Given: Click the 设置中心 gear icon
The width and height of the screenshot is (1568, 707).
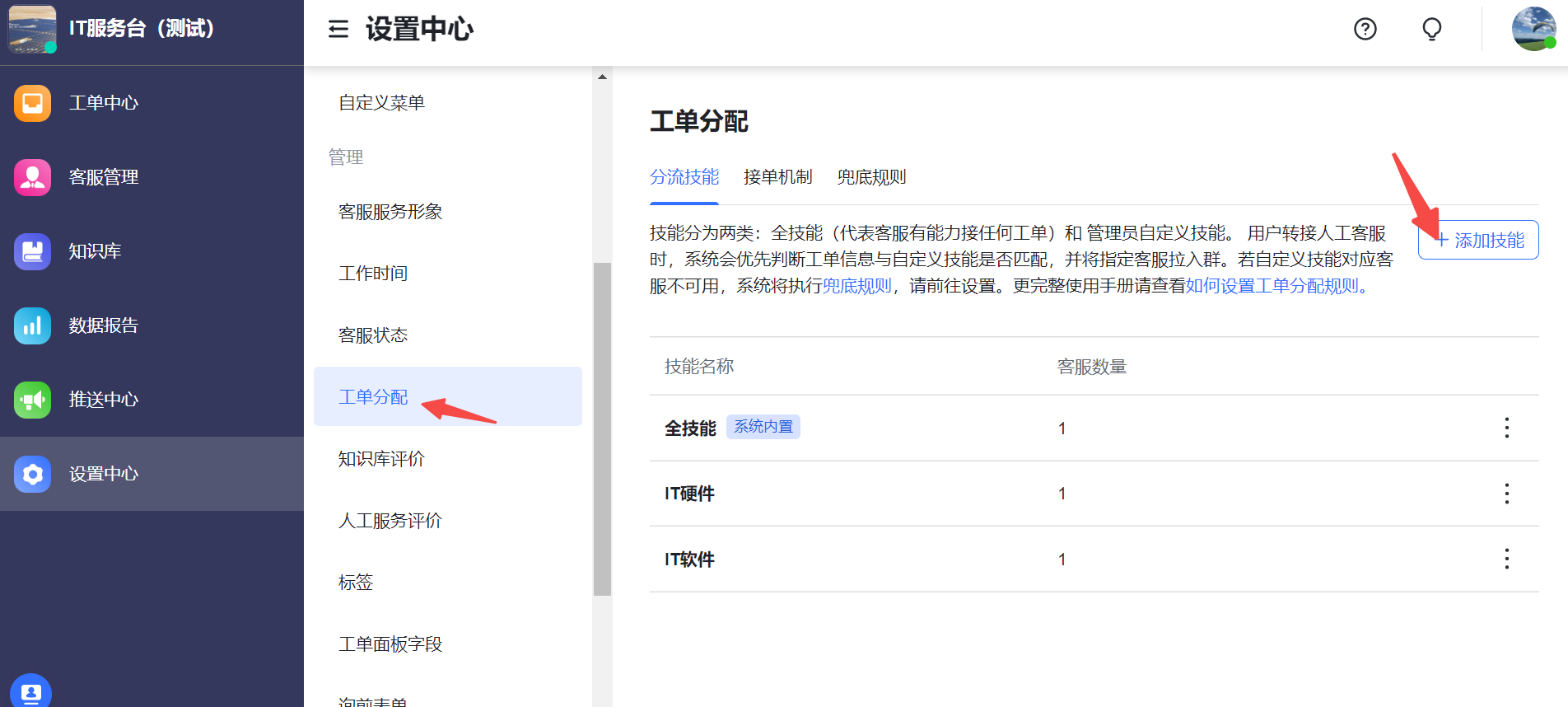Looking at the screenshot, I should [x=32, y=474].
